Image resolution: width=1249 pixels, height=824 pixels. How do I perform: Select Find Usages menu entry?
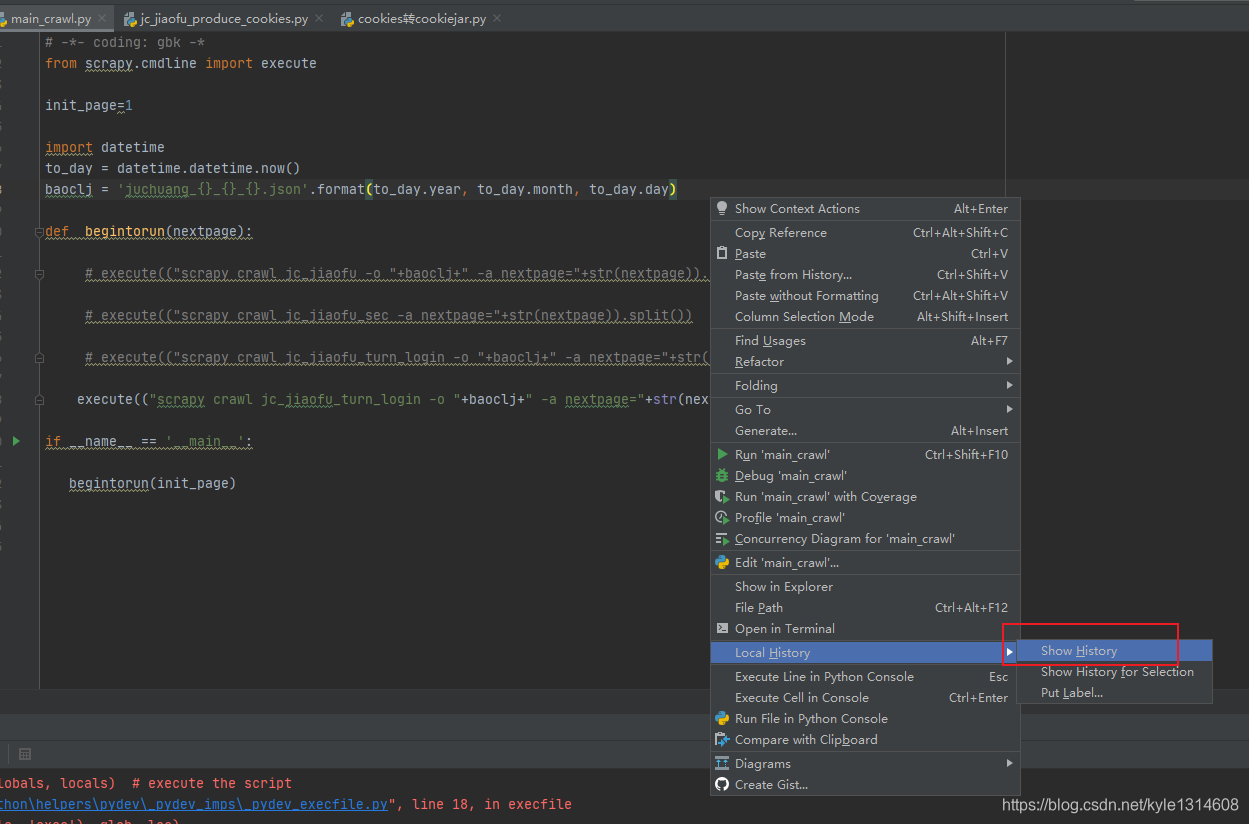point(865,341)
